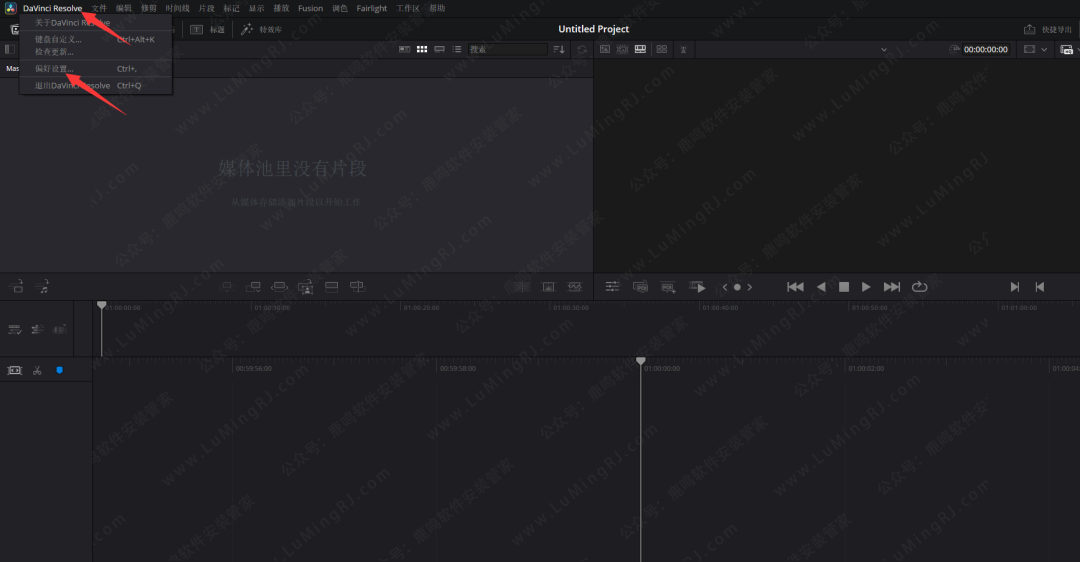Jump to the first frame of the timeline
This screenshot has height=562, width=1080.
[x=795, y=287]
